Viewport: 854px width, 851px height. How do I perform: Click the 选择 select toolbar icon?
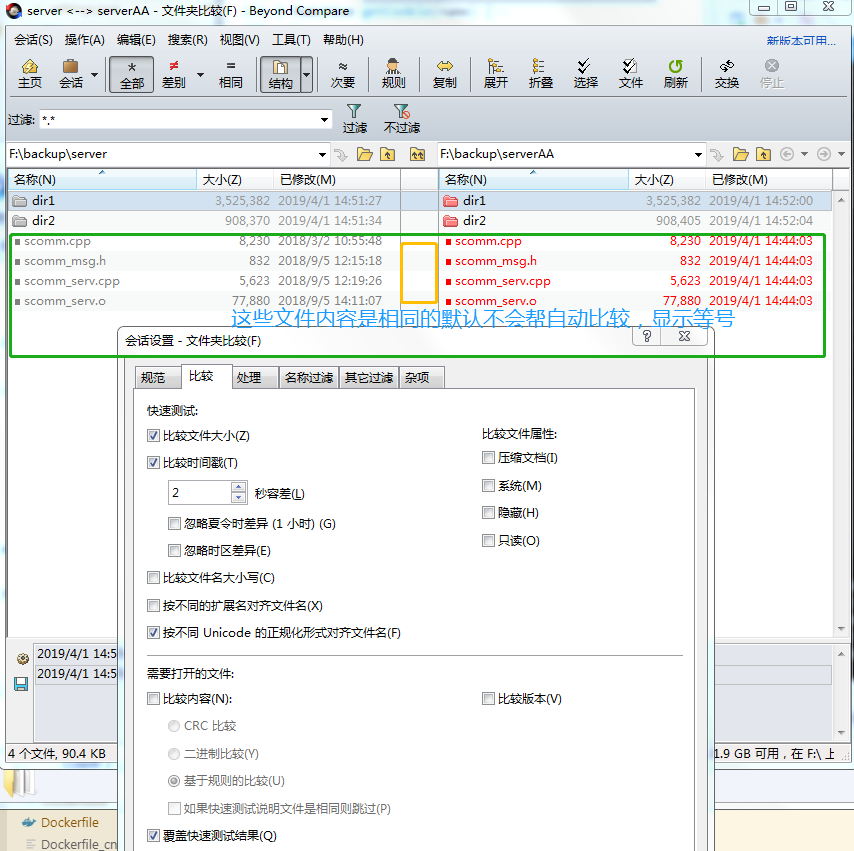[585, 74]
